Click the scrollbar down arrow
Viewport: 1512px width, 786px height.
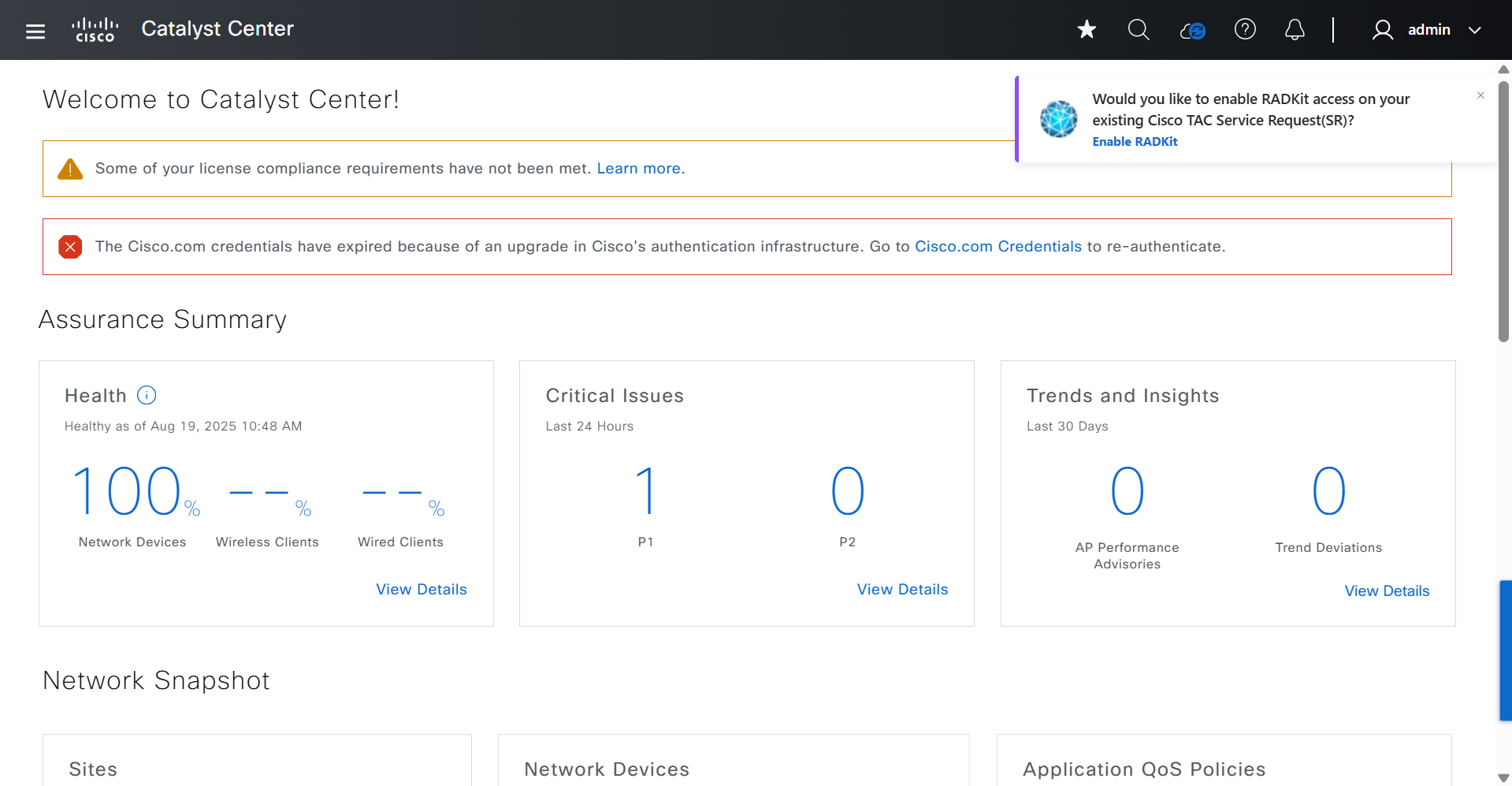pos(1503,778)
